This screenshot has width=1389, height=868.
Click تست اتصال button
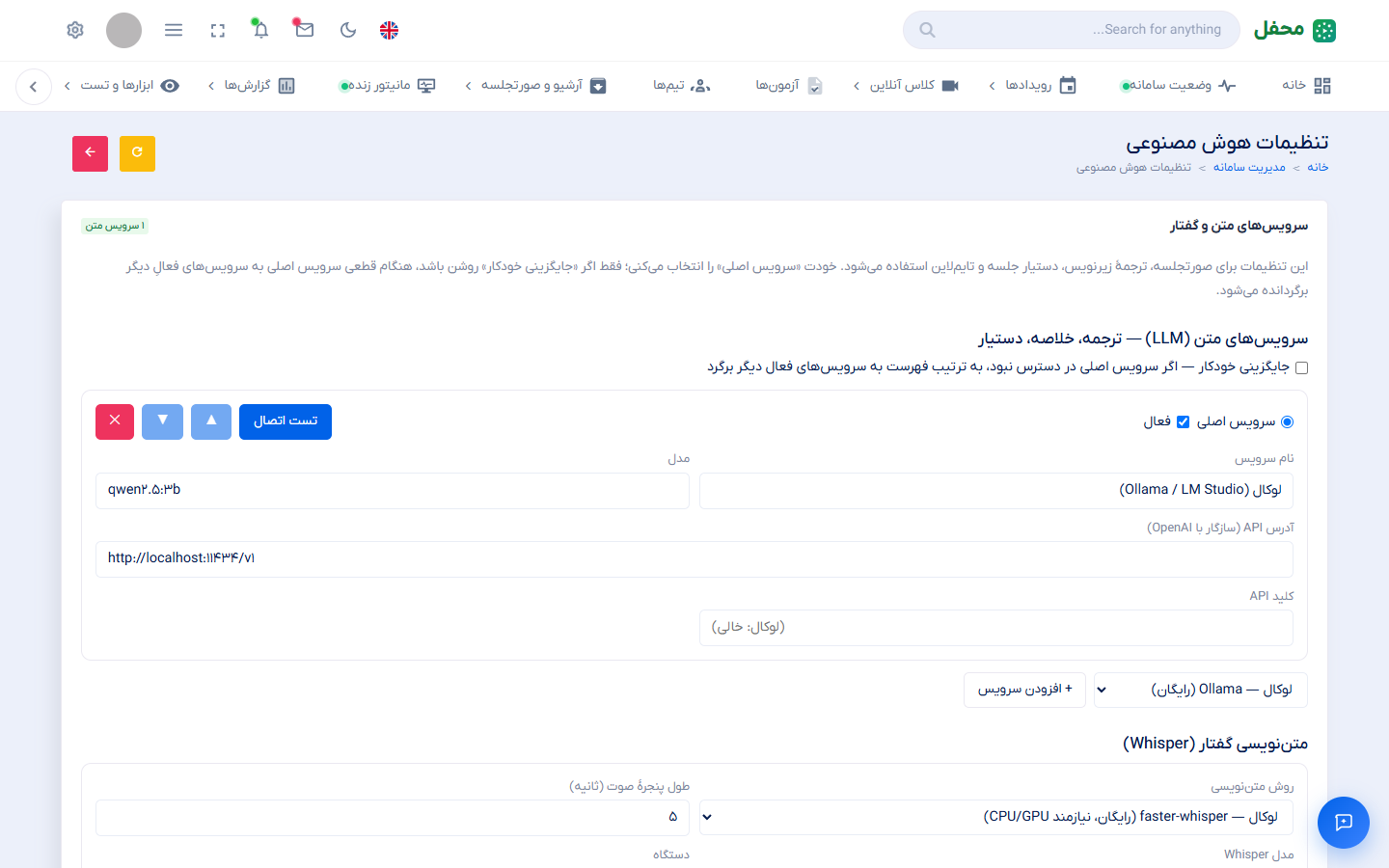tap(286, 421)
